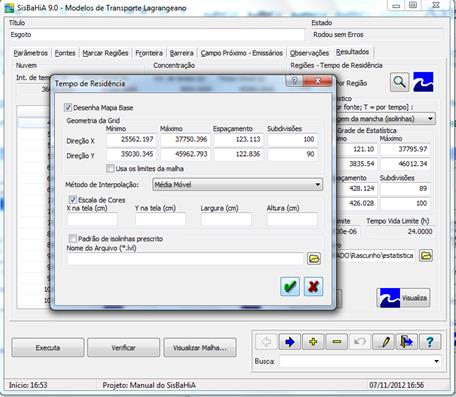Exit via door arrow icon
Screen dimensions: 456x397
click(406, 342)
